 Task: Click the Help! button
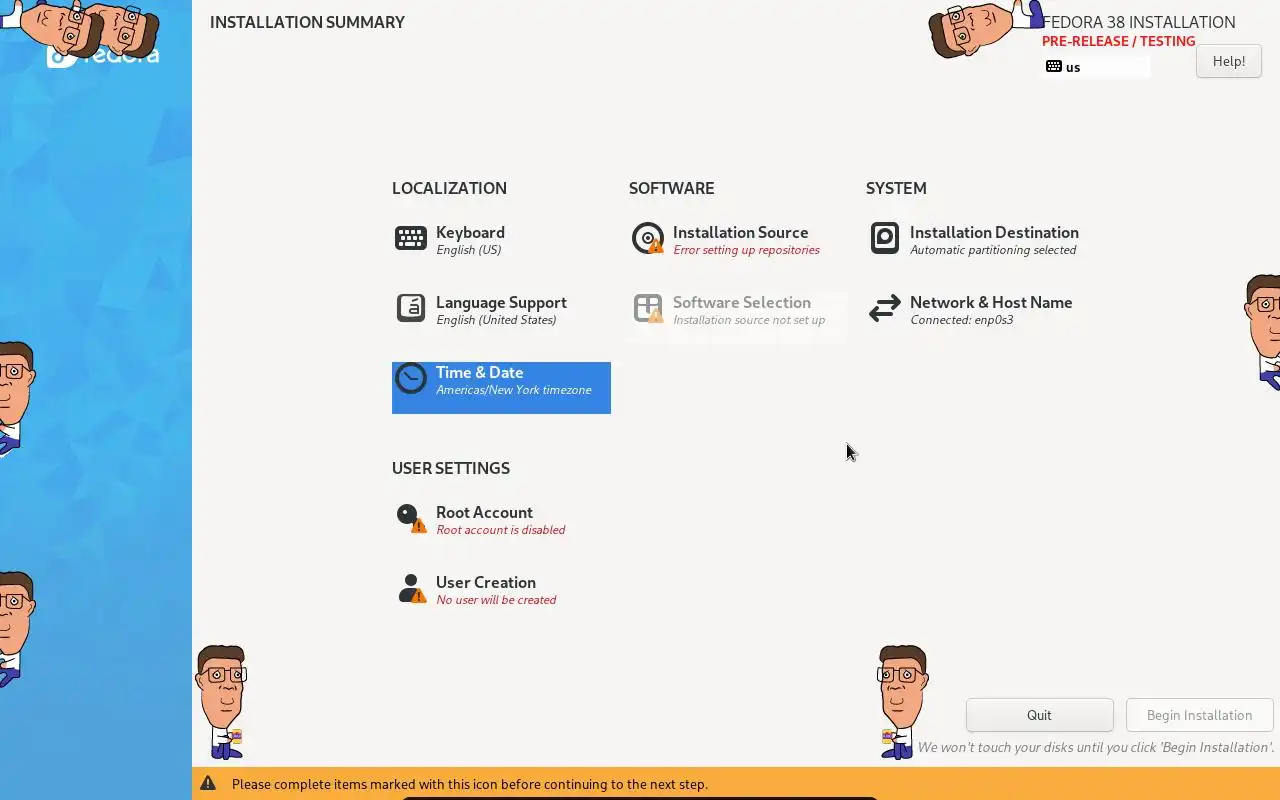tap(1228, 61)
